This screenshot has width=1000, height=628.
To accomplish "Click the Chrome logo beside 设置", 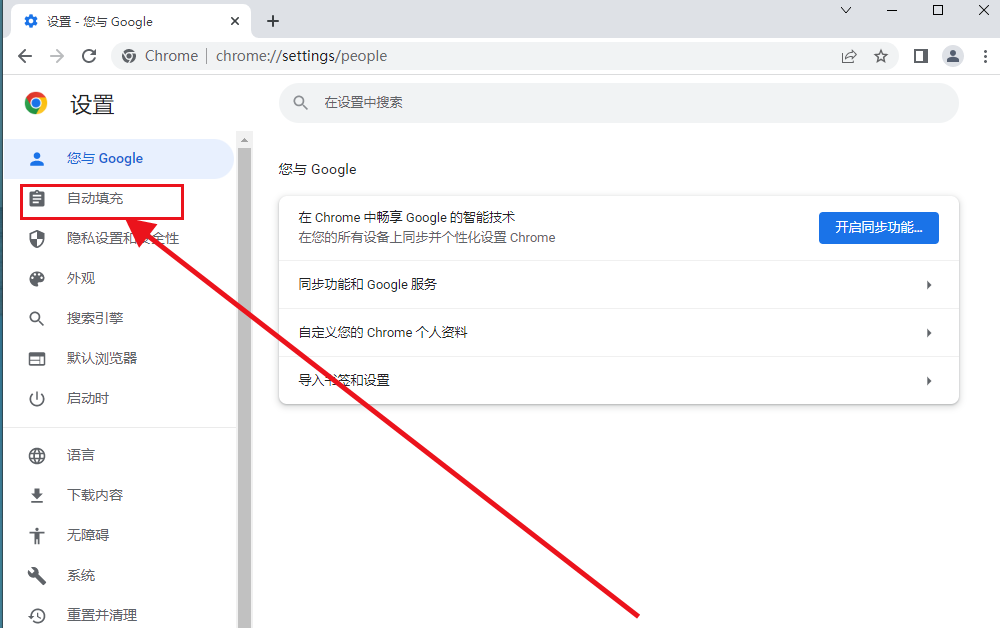I will click(x=36, y=103).
